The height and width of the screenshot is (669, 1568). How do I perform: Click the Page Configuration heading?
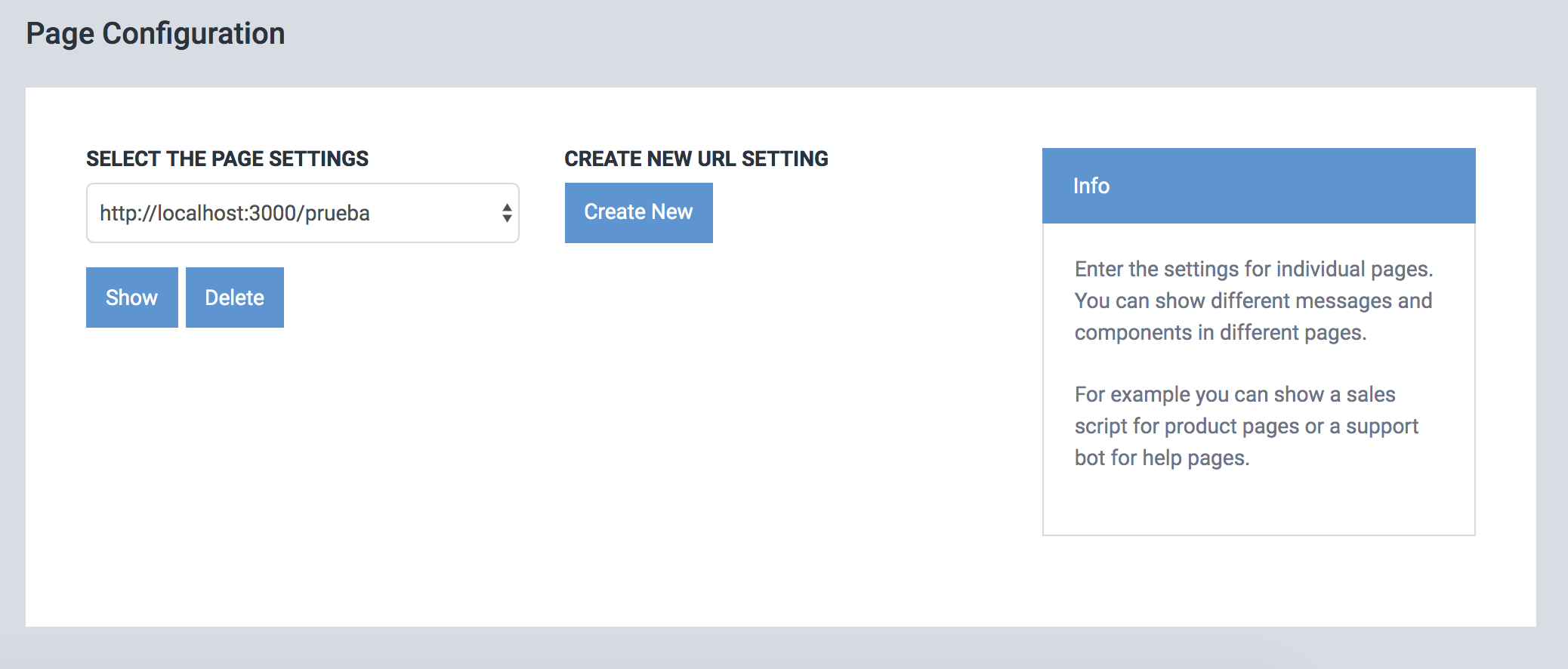156,34
